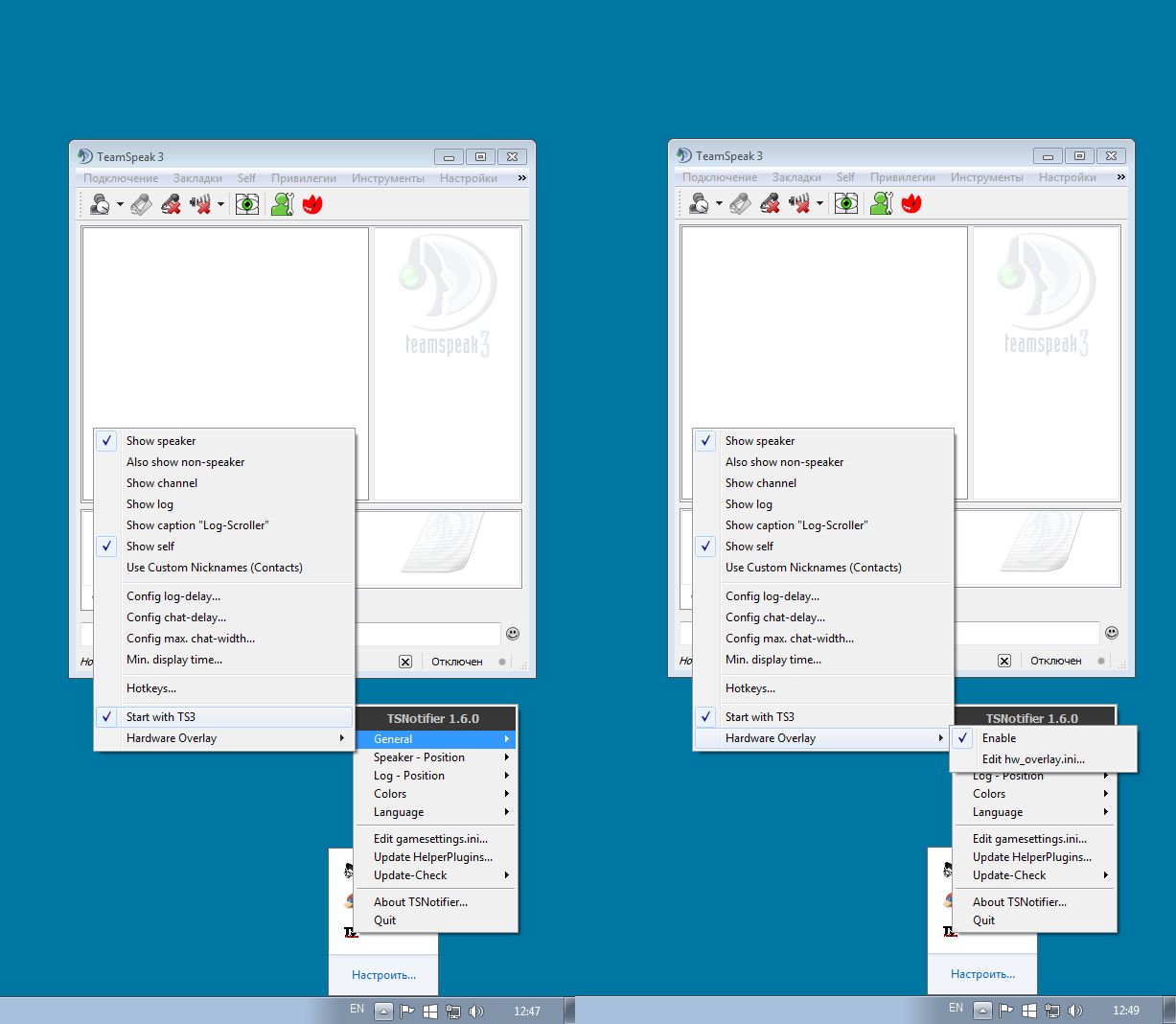Image resolution: width=1176 pixels, height=1024 pixels.
Task: Expand Update-Check submenu in right TSNotifier menu
Action: coord(1035,875)
